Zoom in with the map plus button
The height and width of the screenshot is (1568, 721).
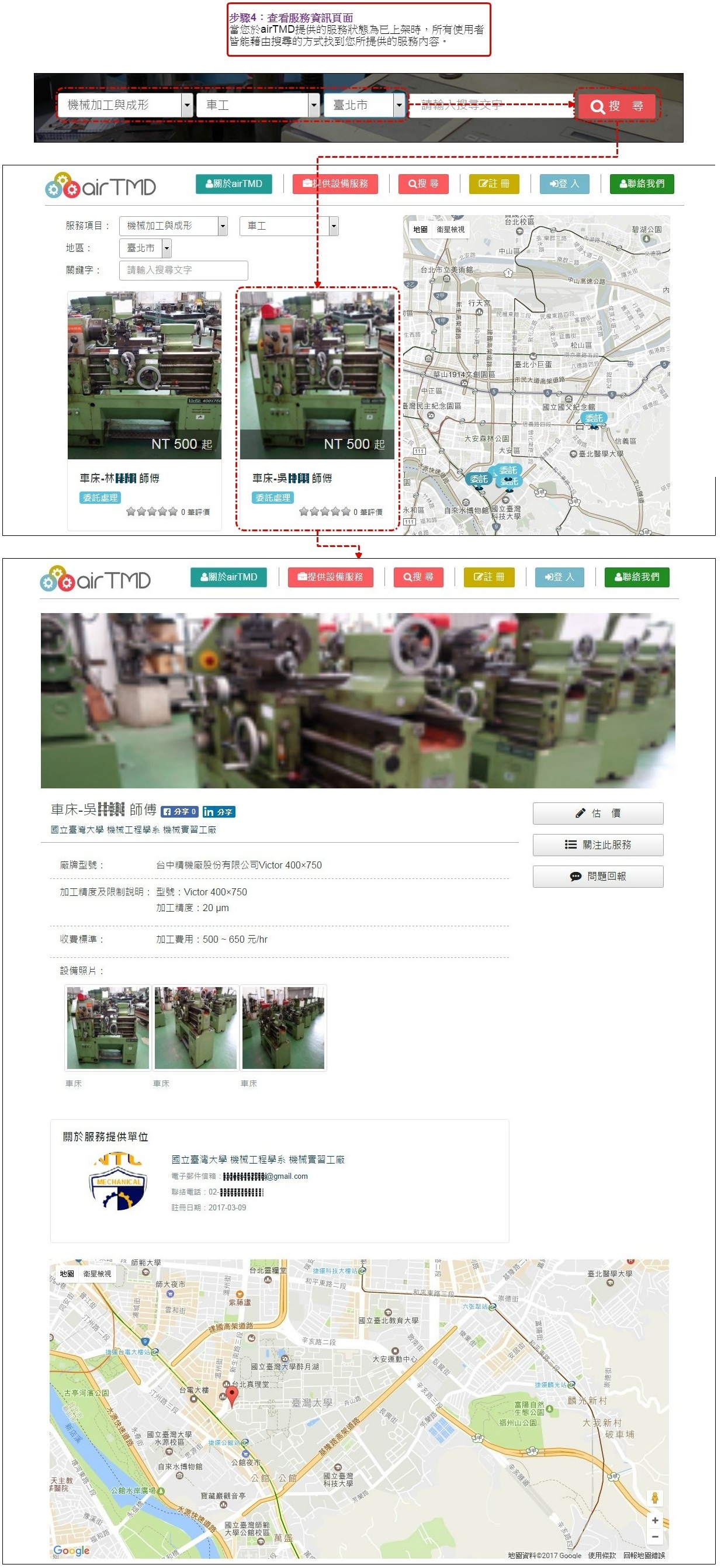click(654, 1519)
